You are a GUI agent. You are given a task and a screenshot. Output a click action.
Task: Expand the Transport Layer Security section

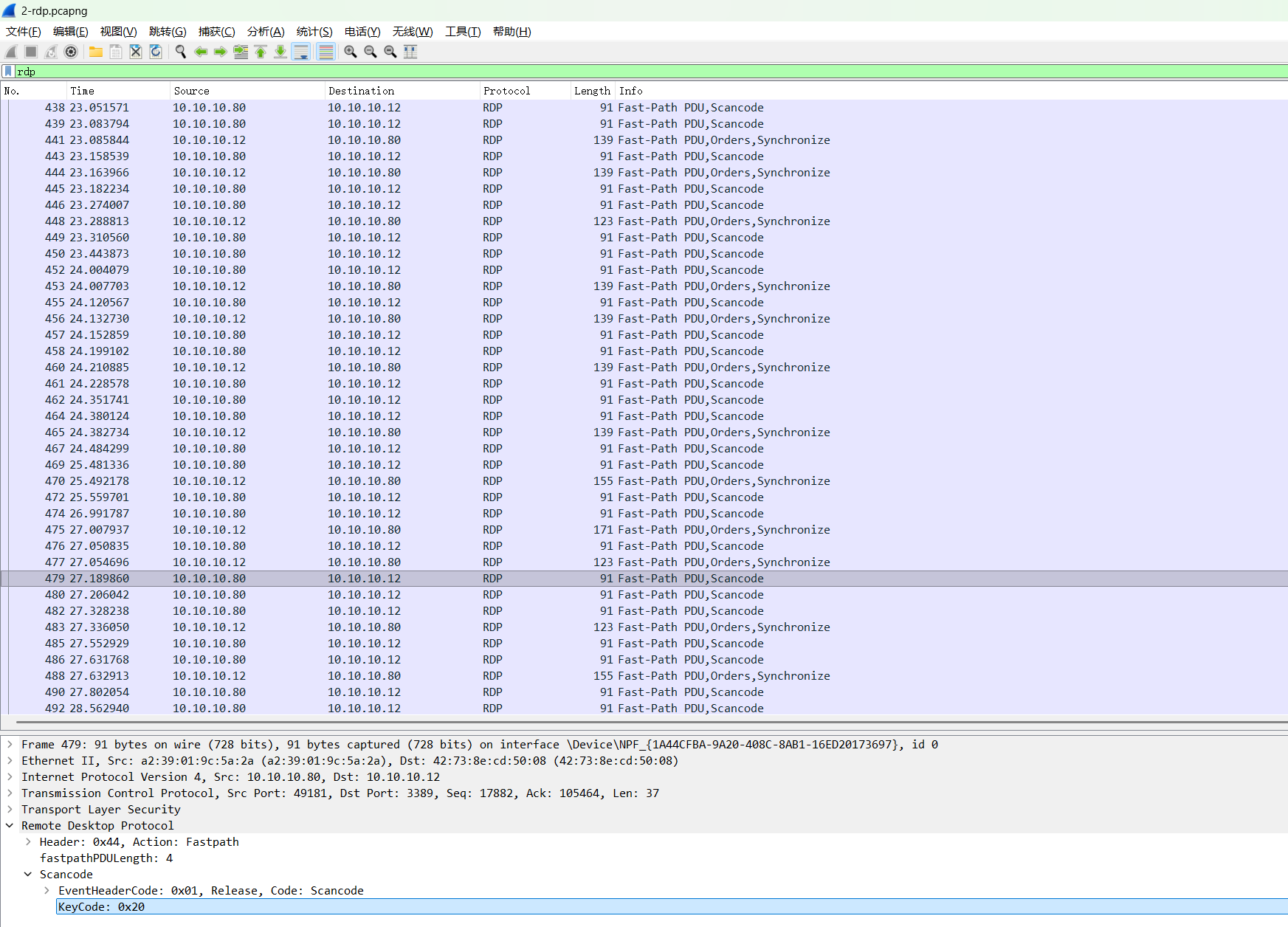coord(10,810)
